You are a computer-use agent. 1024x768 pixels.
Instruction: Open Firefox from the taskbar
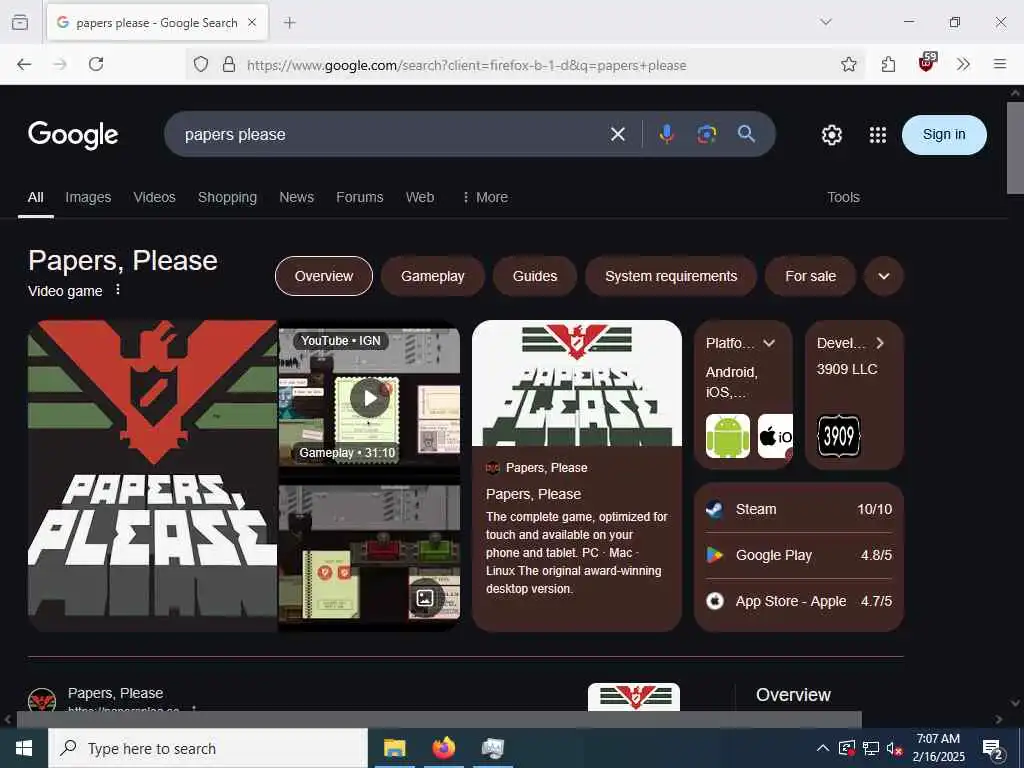click(x=443, y=748)
